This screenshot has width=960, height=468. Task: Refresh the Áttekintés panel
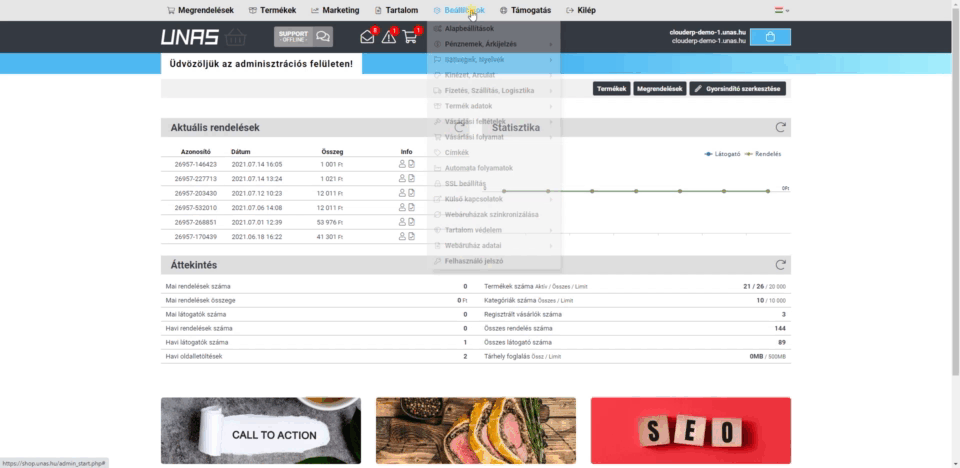[x=780, y=265]
